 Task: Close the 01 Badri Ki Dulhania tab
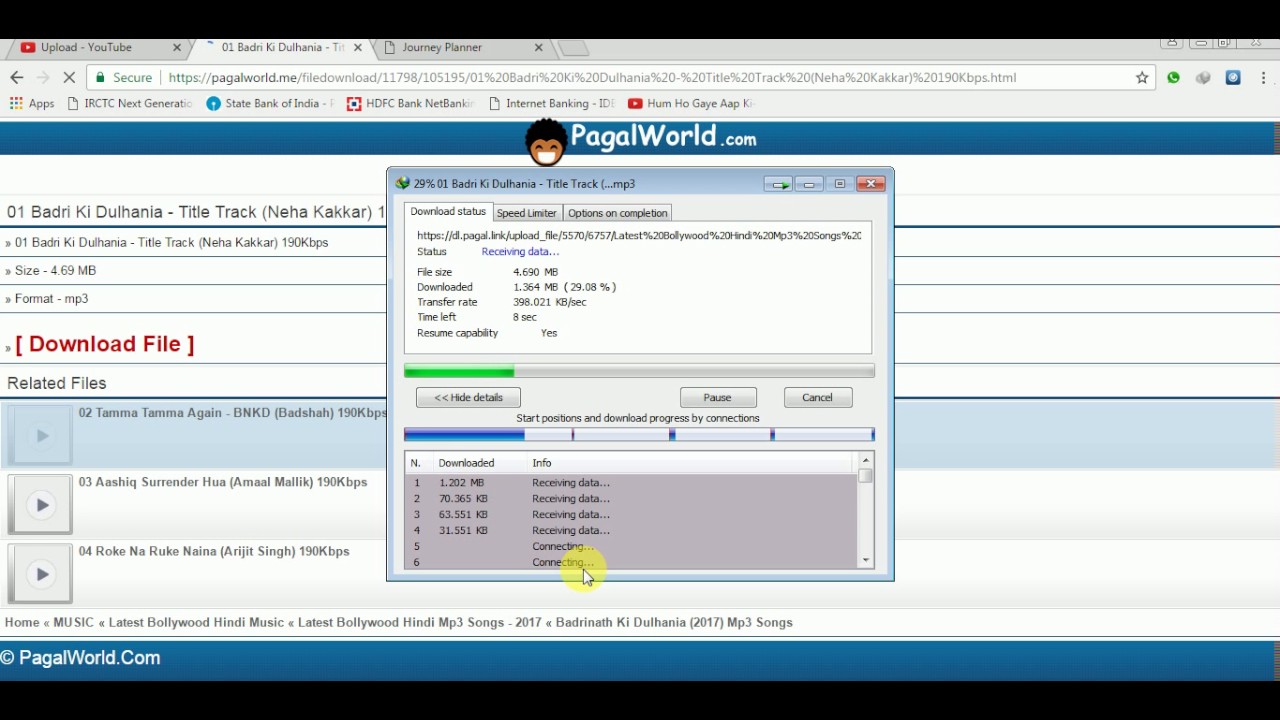[357, 47]
